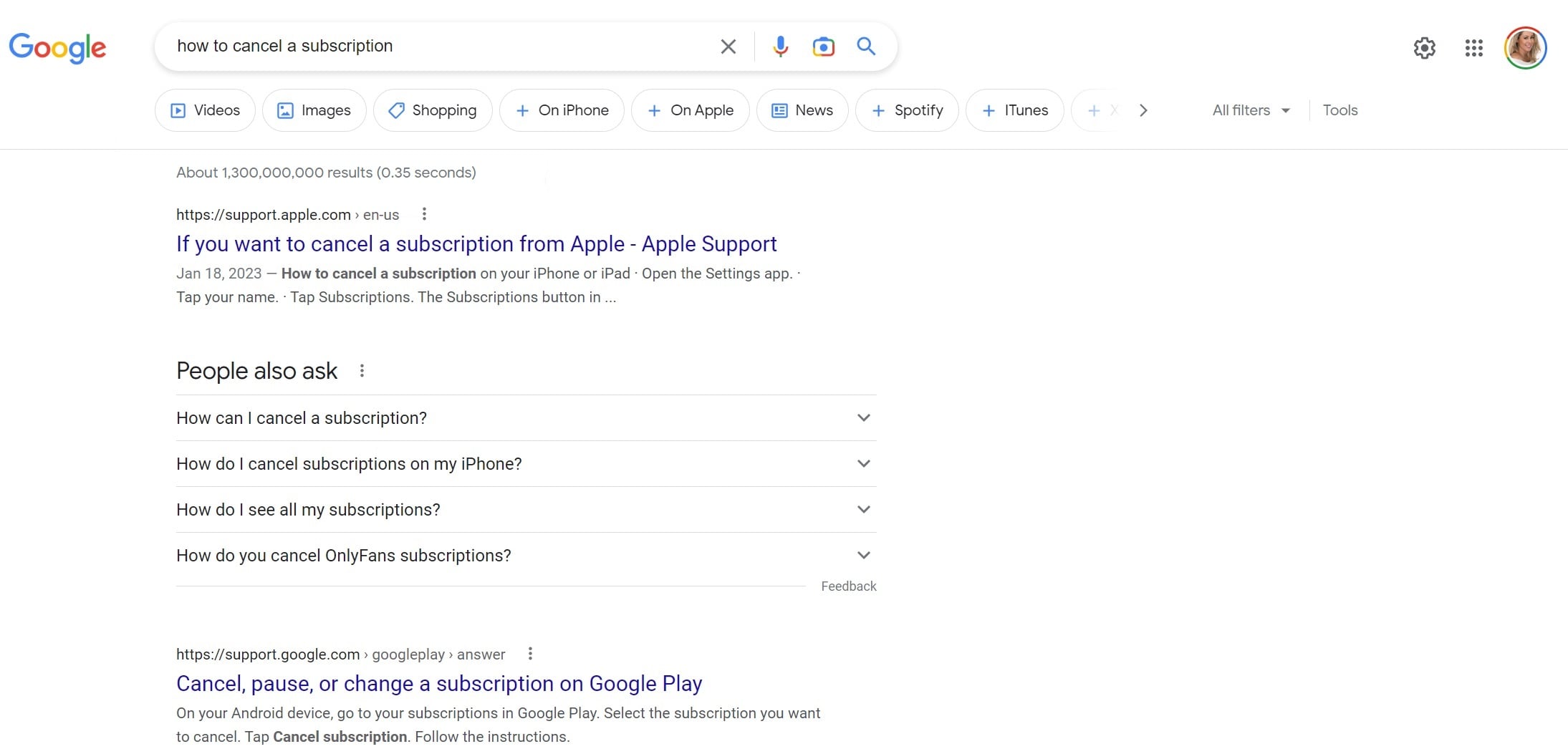Open the All filters dropdown

click(x=1250, y=110)
